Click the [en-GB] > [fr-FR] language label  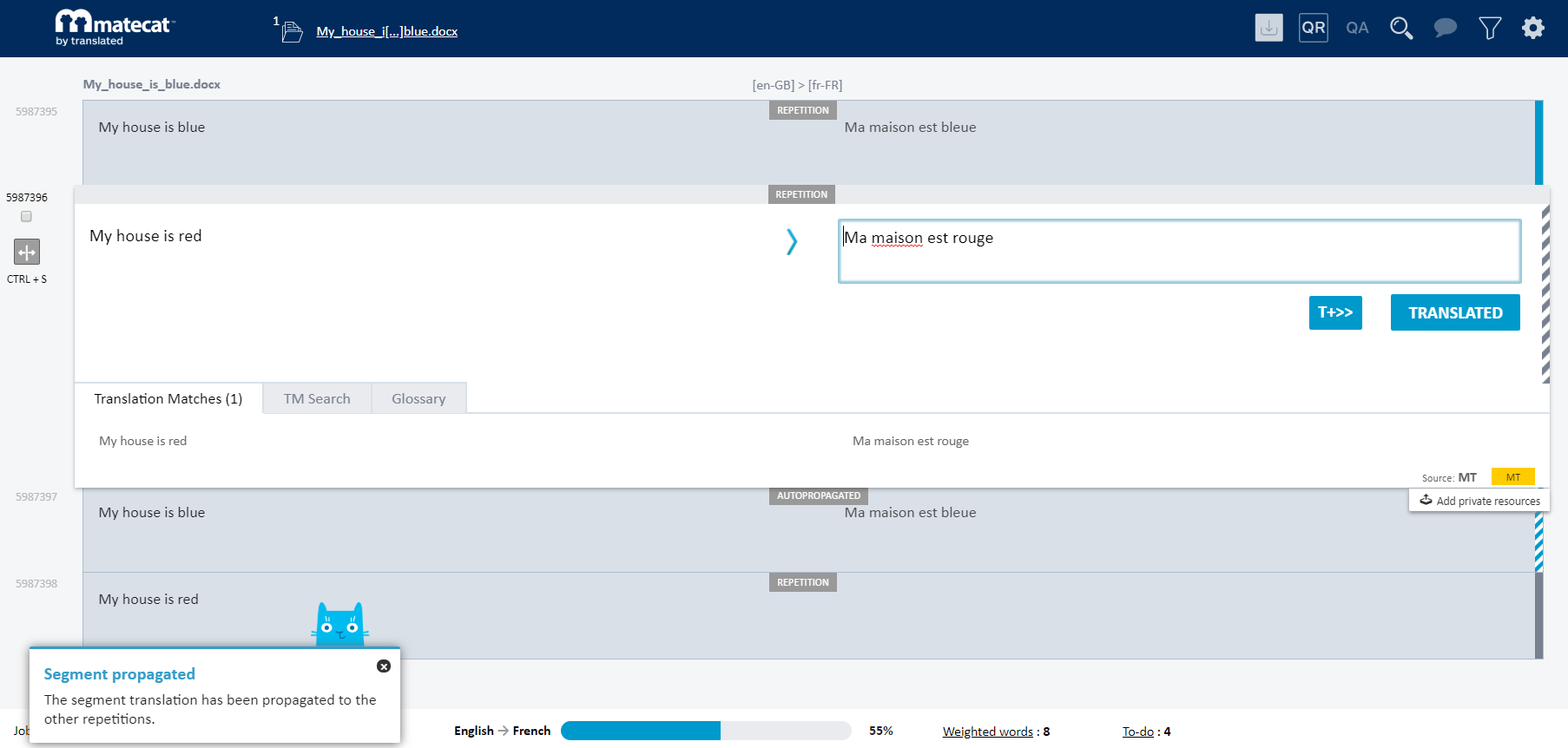click(x=797, y=85)
